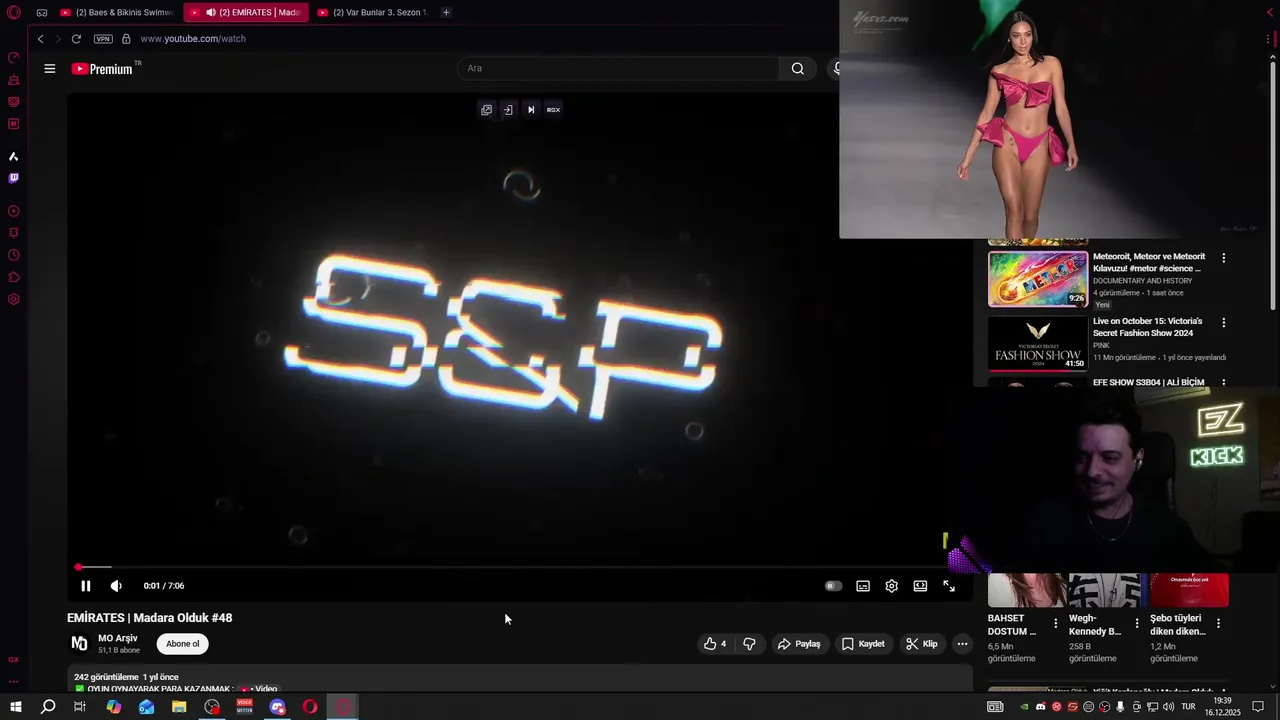Screen dimensions: 1280x720
Task: View site security lock info
Action: (x=126, y=39)
